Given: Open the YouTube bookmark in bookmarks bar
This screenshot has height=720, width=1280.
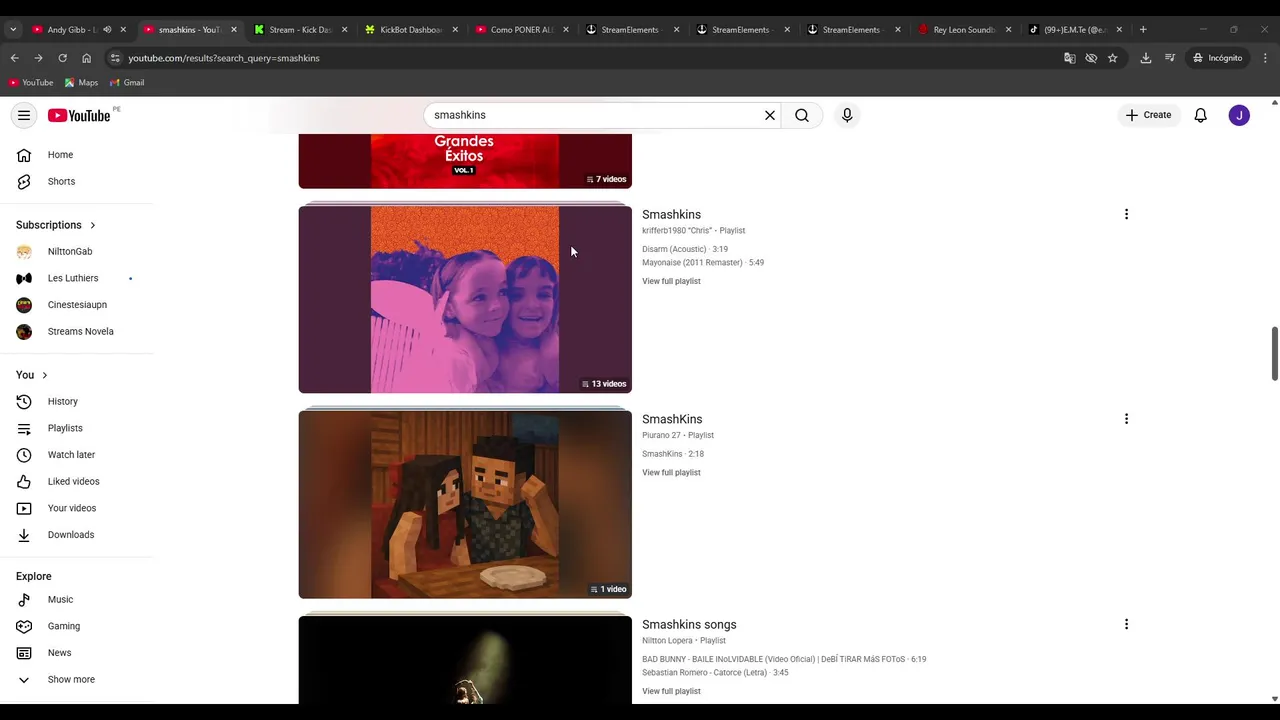Looking at the screenshot, I should tap(31, 83).
